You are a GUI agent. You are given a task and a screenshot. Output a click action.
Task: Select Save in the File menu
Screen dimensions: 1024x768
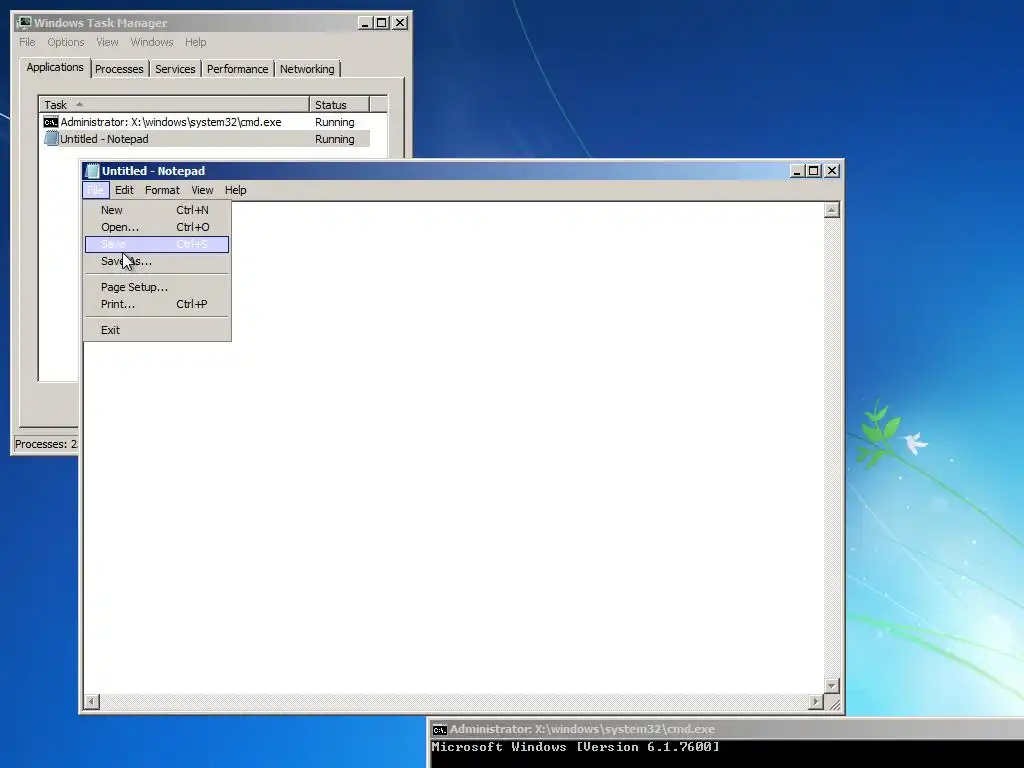[x=157, y=244]
